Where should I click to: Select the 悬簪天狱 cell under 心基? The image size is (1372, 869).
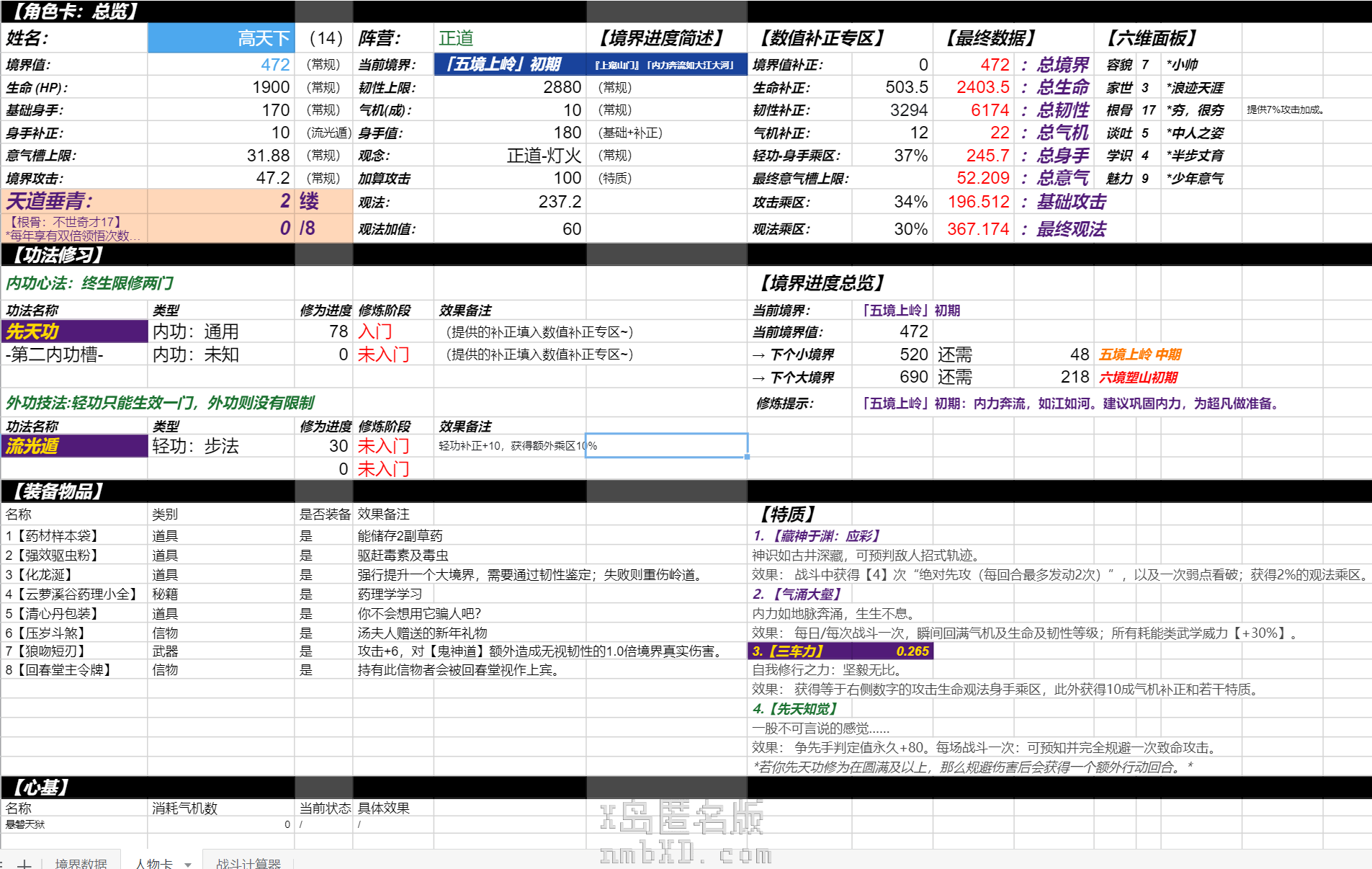[x=74, y=824]
